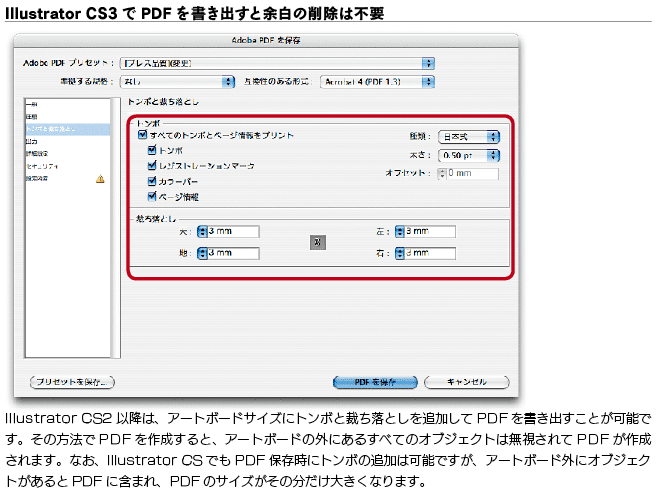Viewport: 656px width, 496px height.
Task: Select 出力 in the category list
Action: tap(67, 141)
